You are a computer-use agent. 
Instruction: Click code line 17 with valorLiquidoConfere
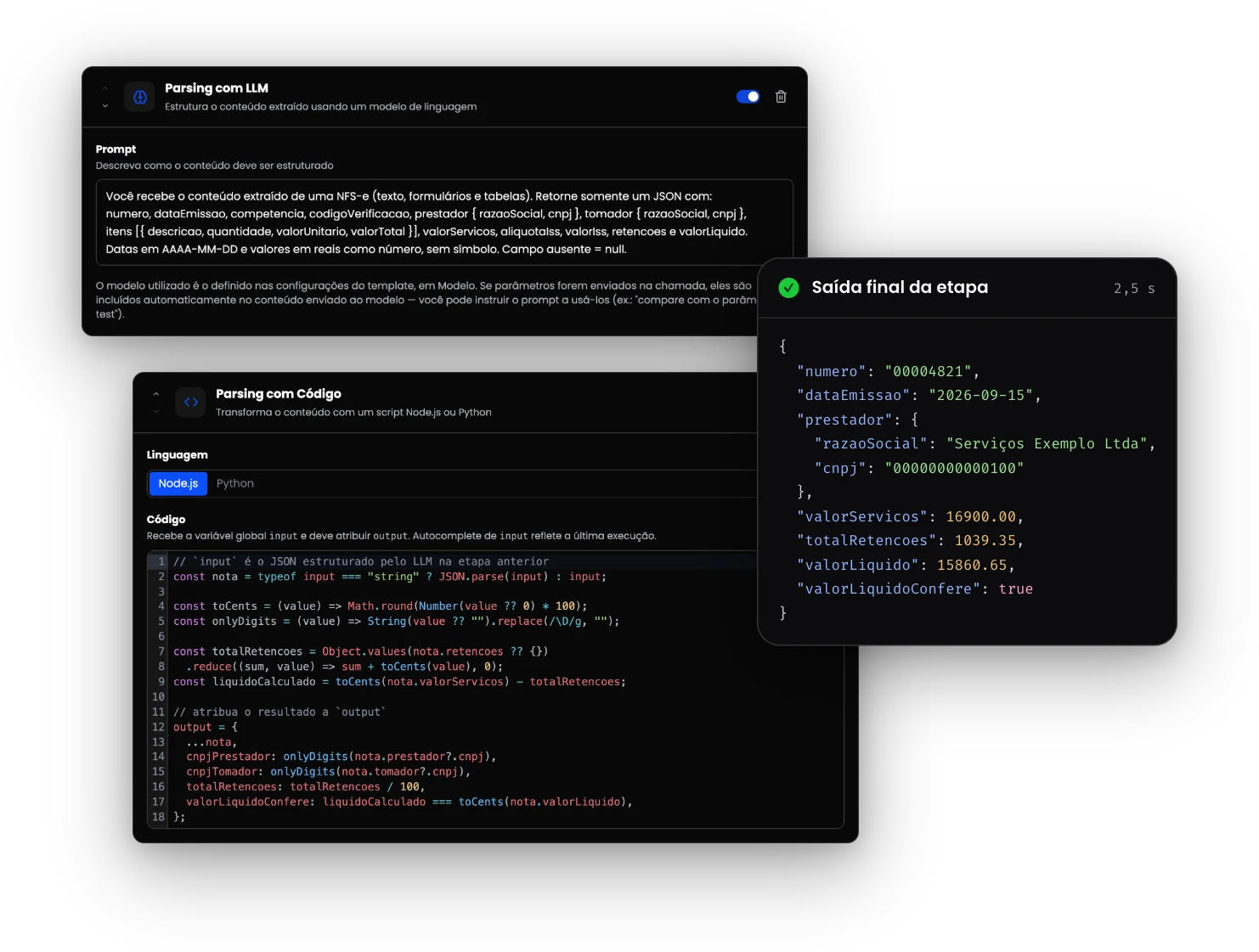[x=409, y=802]
